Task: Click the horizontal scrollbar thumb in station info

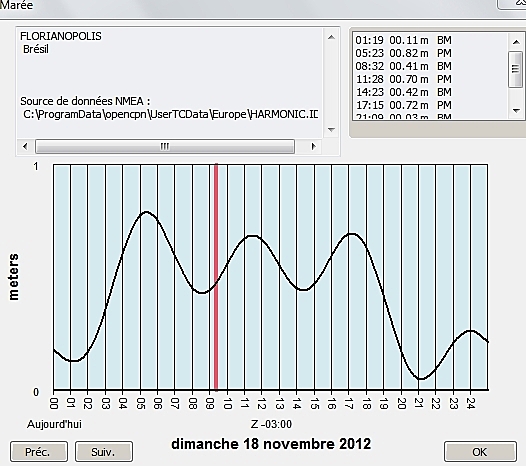Action: click(x=165, y=146)
